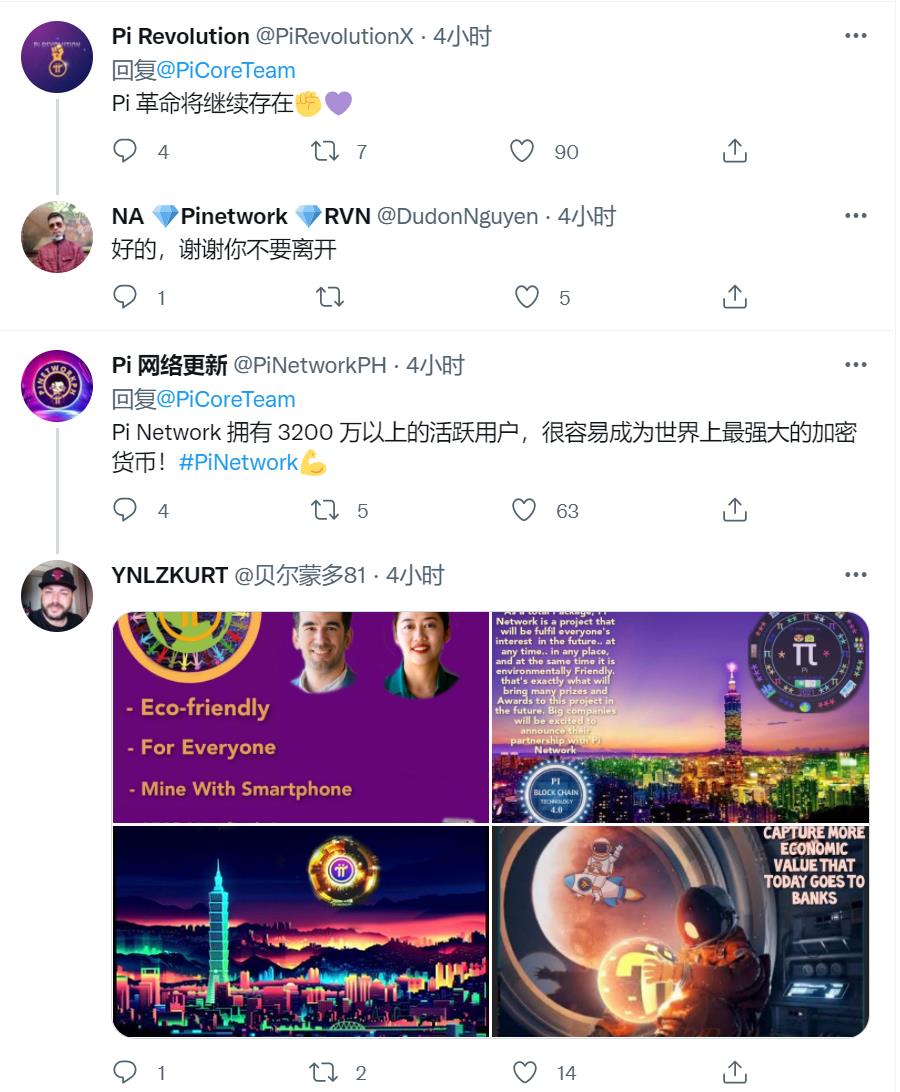This screenshot has height=1092, width=900.
Task: Like the PiNetworkPH tweet with 63 likes
Action: pos(524,510)
